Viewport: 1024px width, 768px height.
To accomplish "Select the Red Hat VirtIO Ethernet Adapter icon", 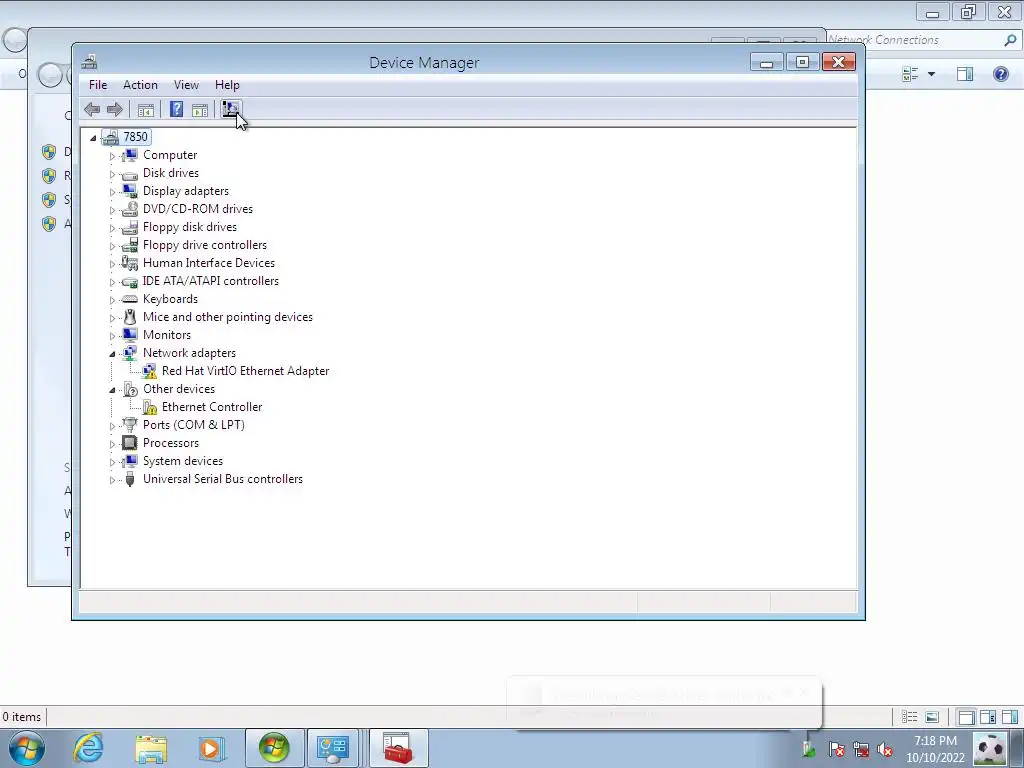I will tap(150, 371).
